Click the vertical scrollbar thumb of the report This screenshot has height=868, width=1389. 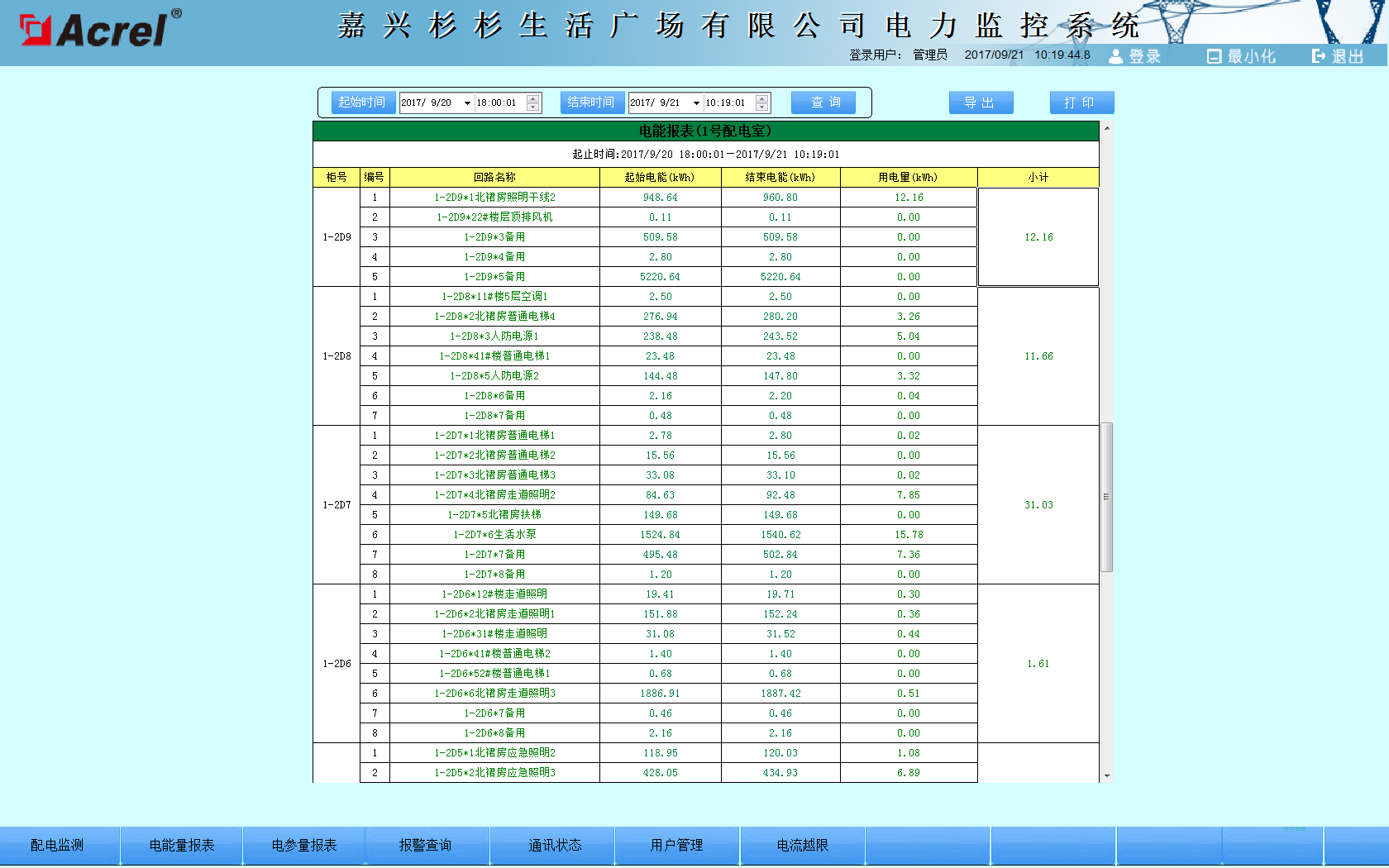[x=1106, y=497]
